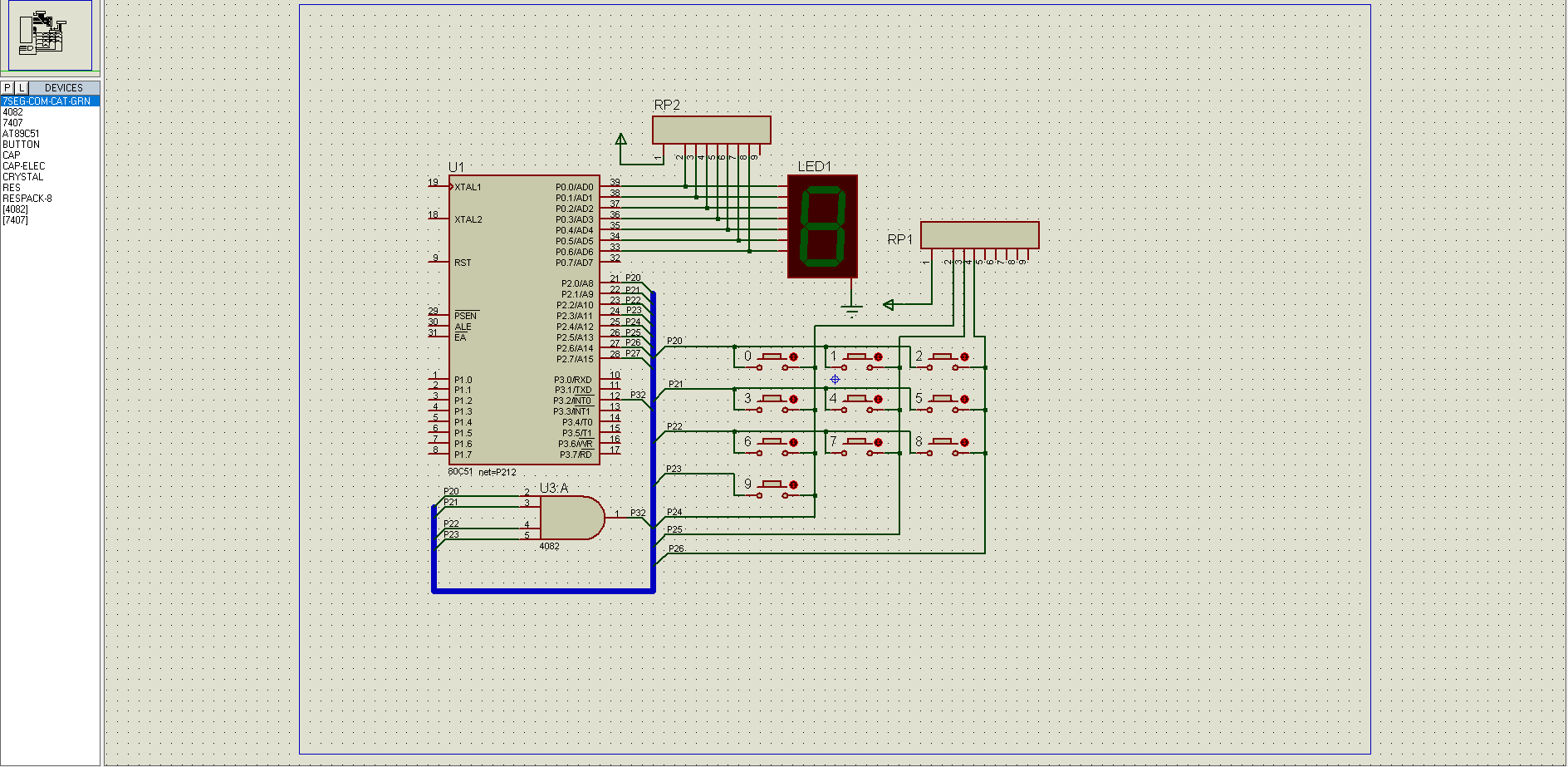
Task: Click the XTAL2 pin label on U1
Action: coord(468,219)
